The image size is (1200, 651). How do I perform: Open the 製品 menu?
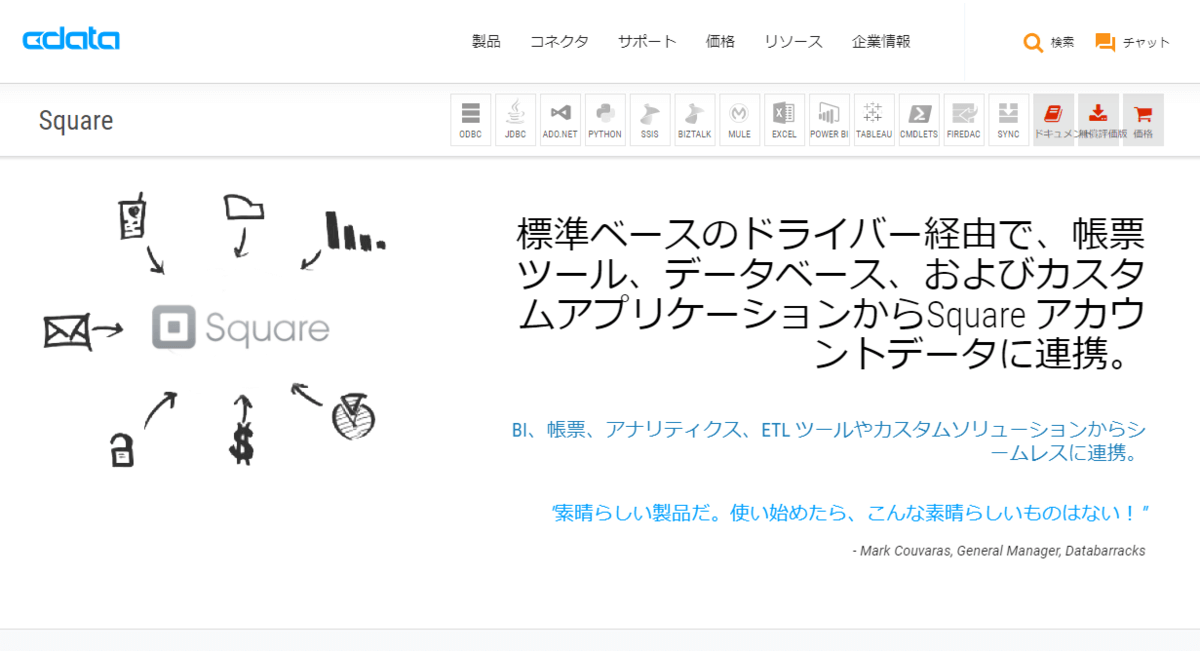(486, 41)
